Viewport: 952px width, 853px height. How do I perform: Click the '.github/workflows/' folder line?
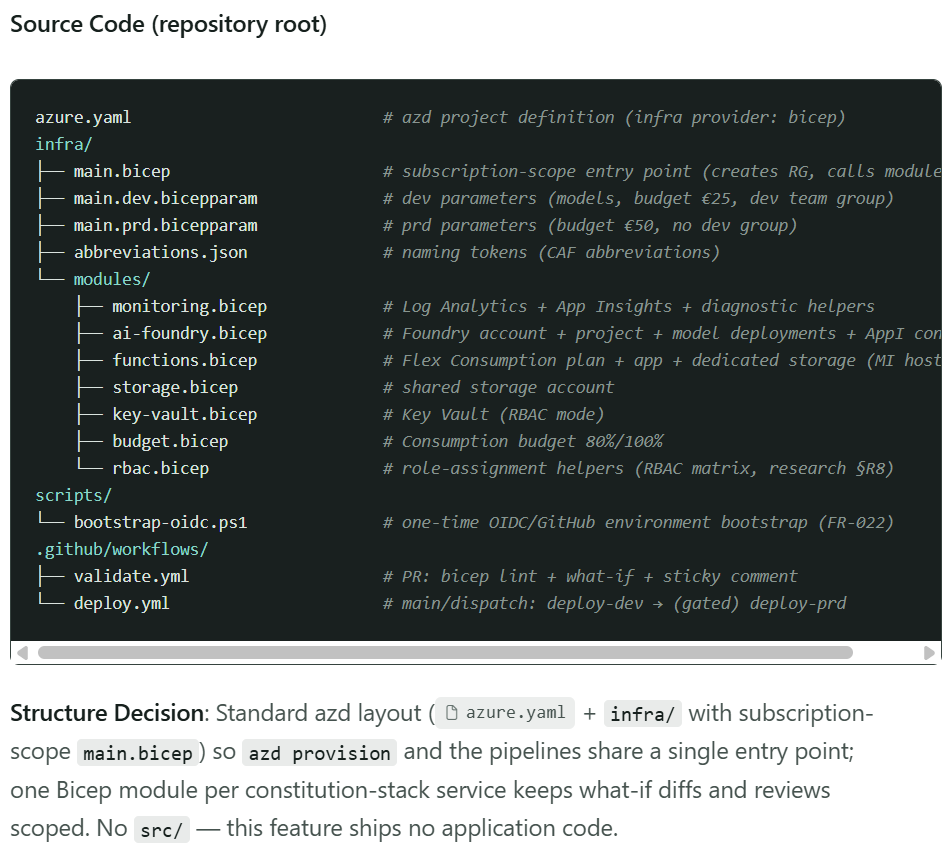122,549
